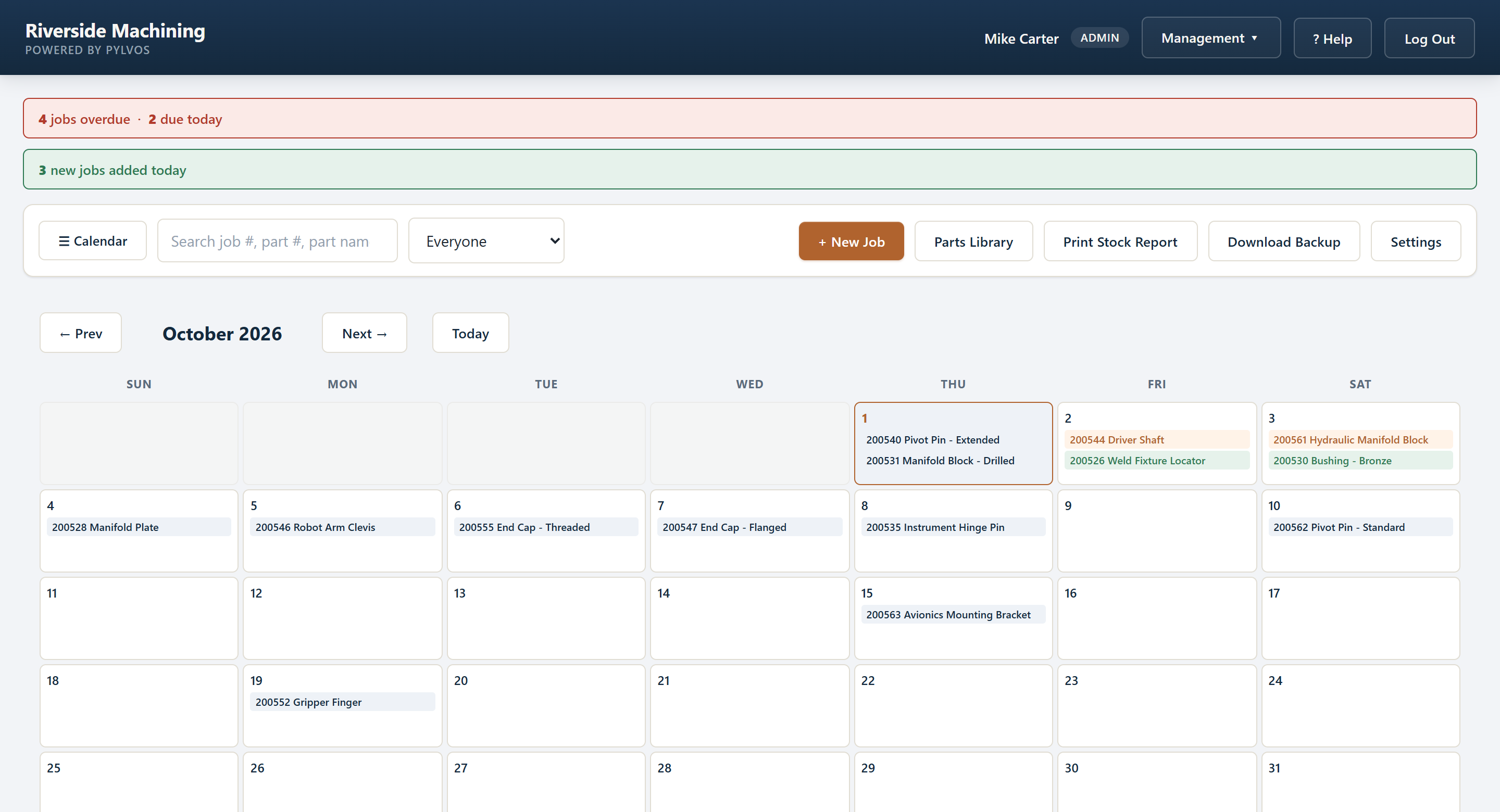This screenshot has width=1500, height=812.
Task: Open job 200528 Manifold Plate
Action: 139,527
